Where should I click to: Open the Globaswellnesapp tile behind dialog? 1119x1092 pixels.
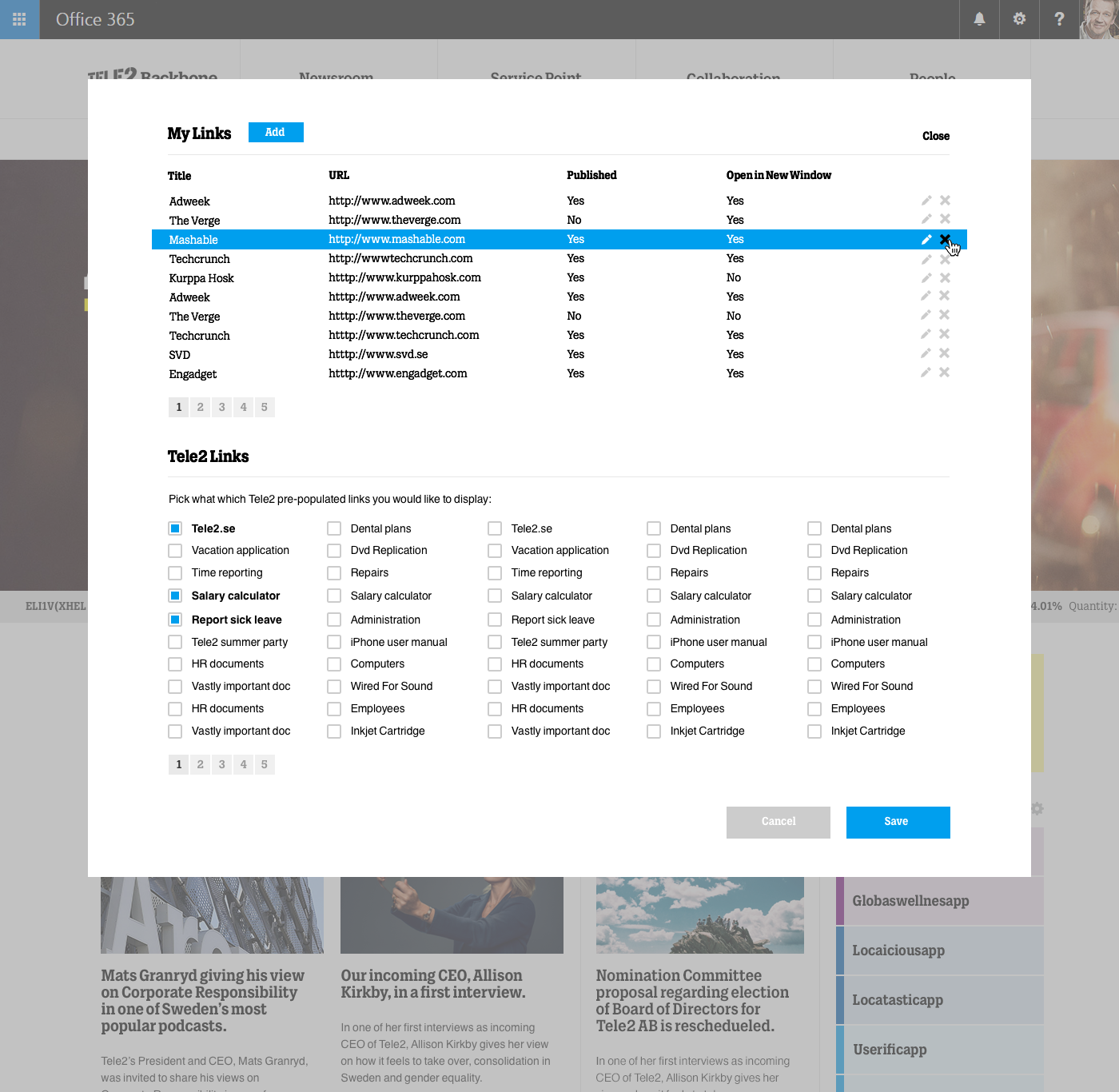tap(940, 901)
